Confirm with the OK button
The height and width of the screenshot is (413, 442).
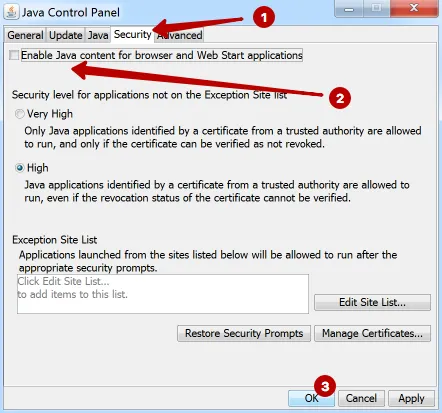point(311,398)
